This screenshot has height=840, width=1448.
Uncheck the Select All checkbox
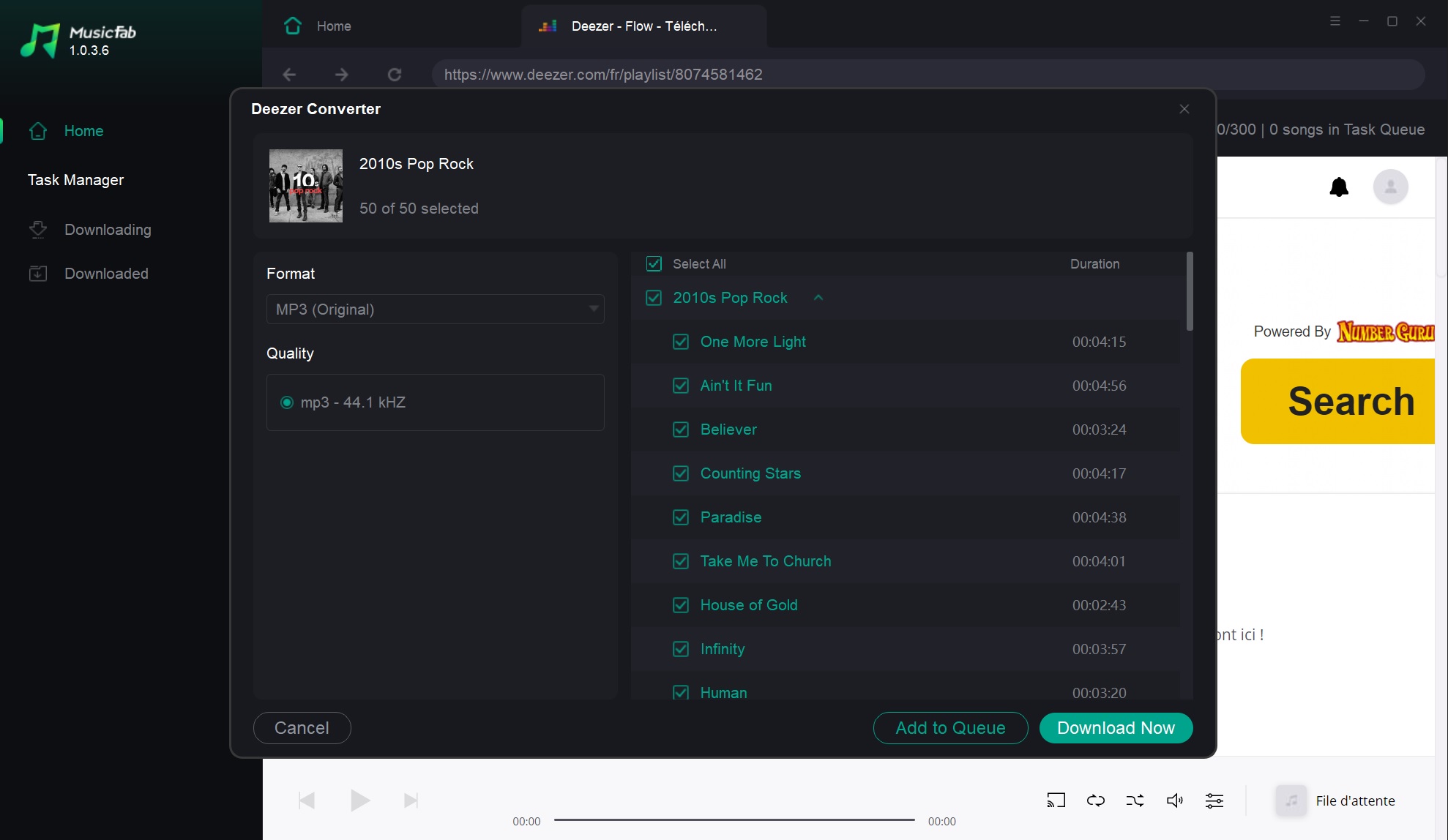pyautogui.click(x=654, y=264)
